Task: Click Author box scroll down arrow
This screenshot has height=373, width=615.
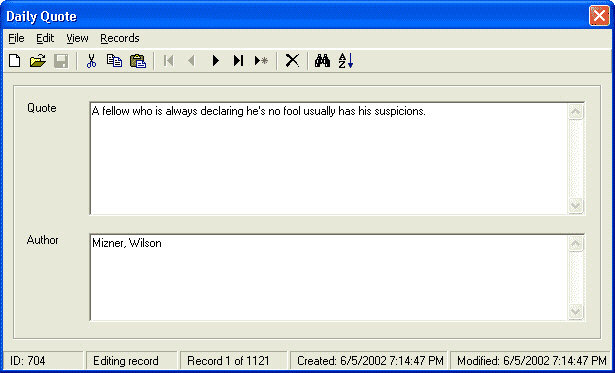Action: [576, 312]
